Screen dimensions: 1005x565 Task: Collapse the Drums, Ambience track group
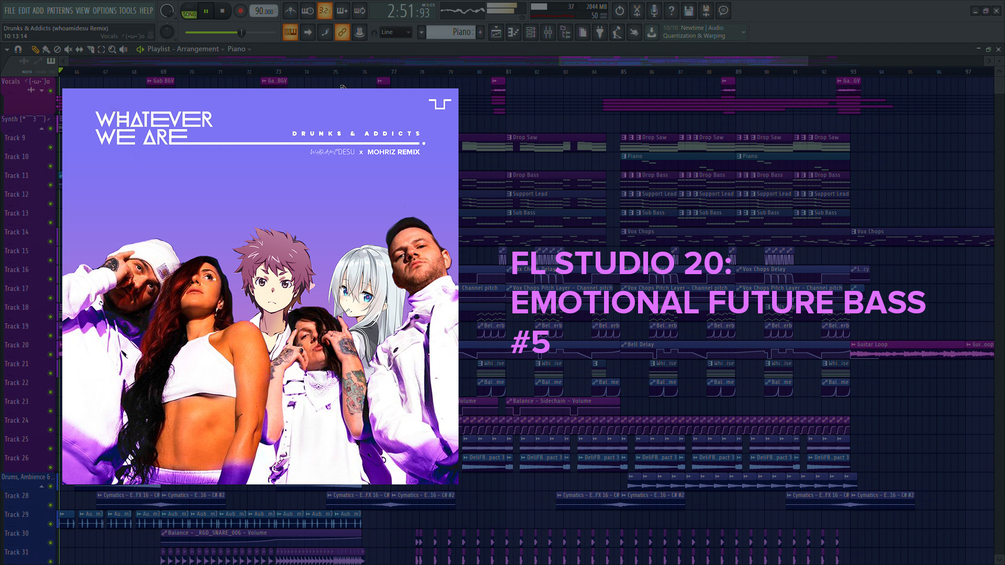[42, 487]
